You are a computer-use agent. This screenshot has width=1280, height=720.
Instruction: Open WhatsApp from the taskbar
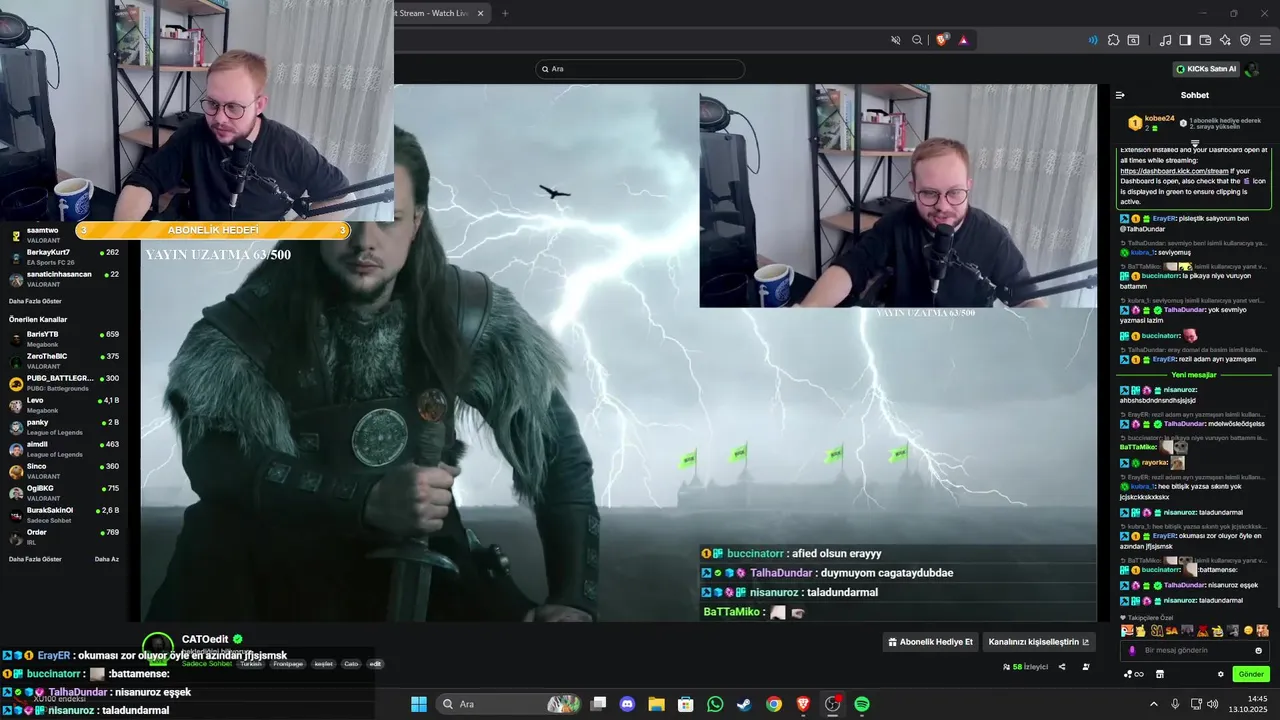click(715, 704)
